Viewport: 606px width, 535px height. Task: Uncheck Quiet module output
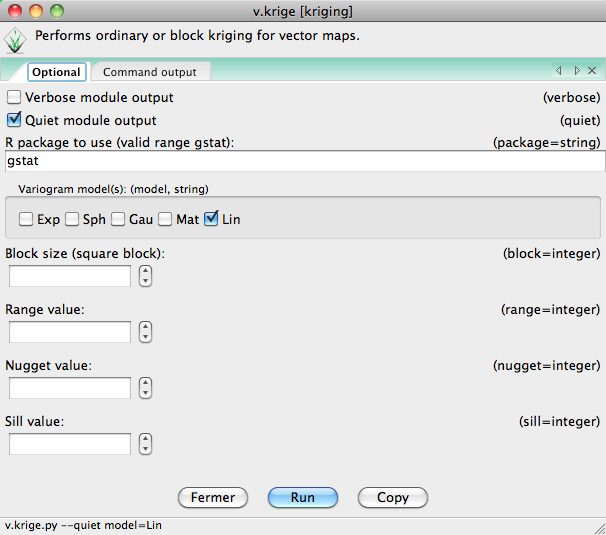14,121
